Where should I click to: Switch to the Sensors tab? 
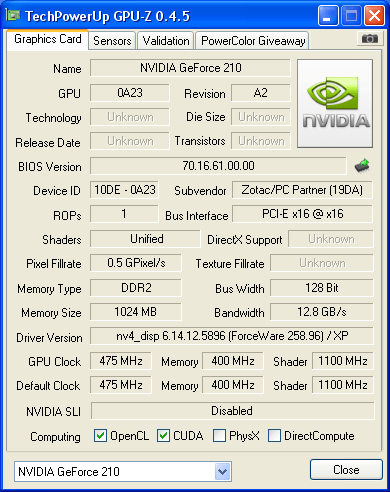[x=112, y=41]
